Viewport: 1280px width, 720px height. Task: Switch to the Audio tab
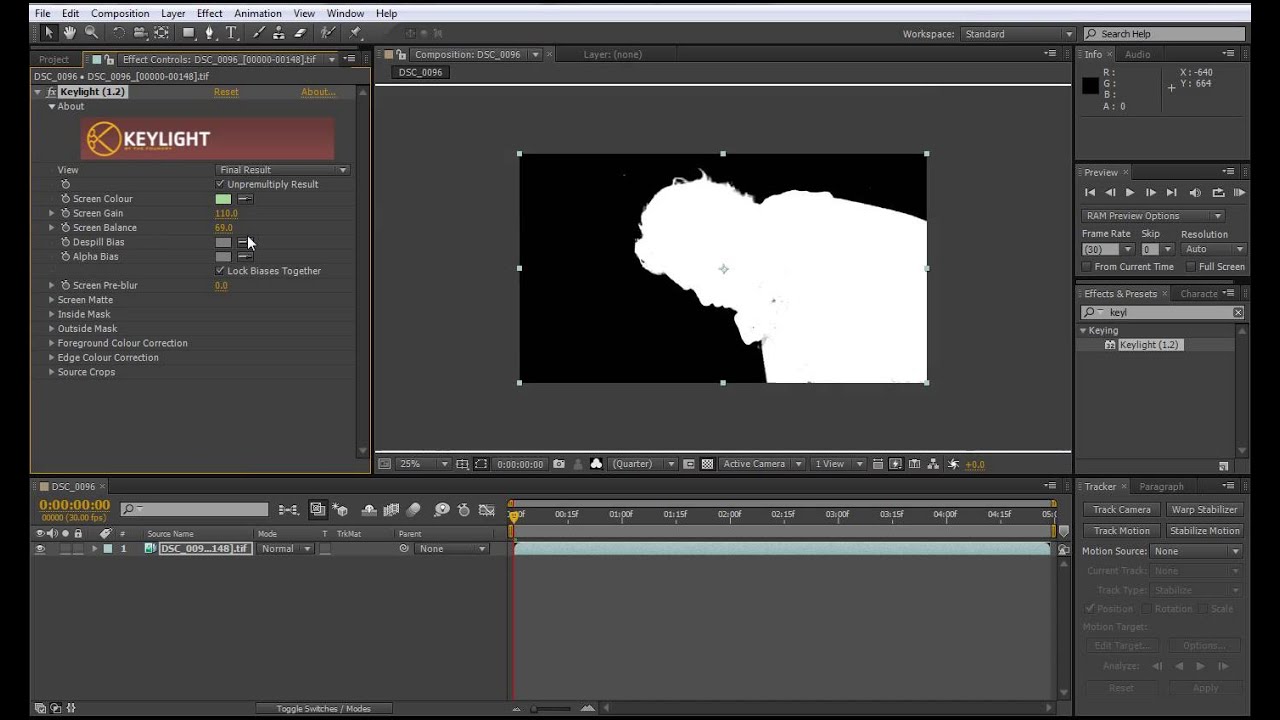(1137, 54)
